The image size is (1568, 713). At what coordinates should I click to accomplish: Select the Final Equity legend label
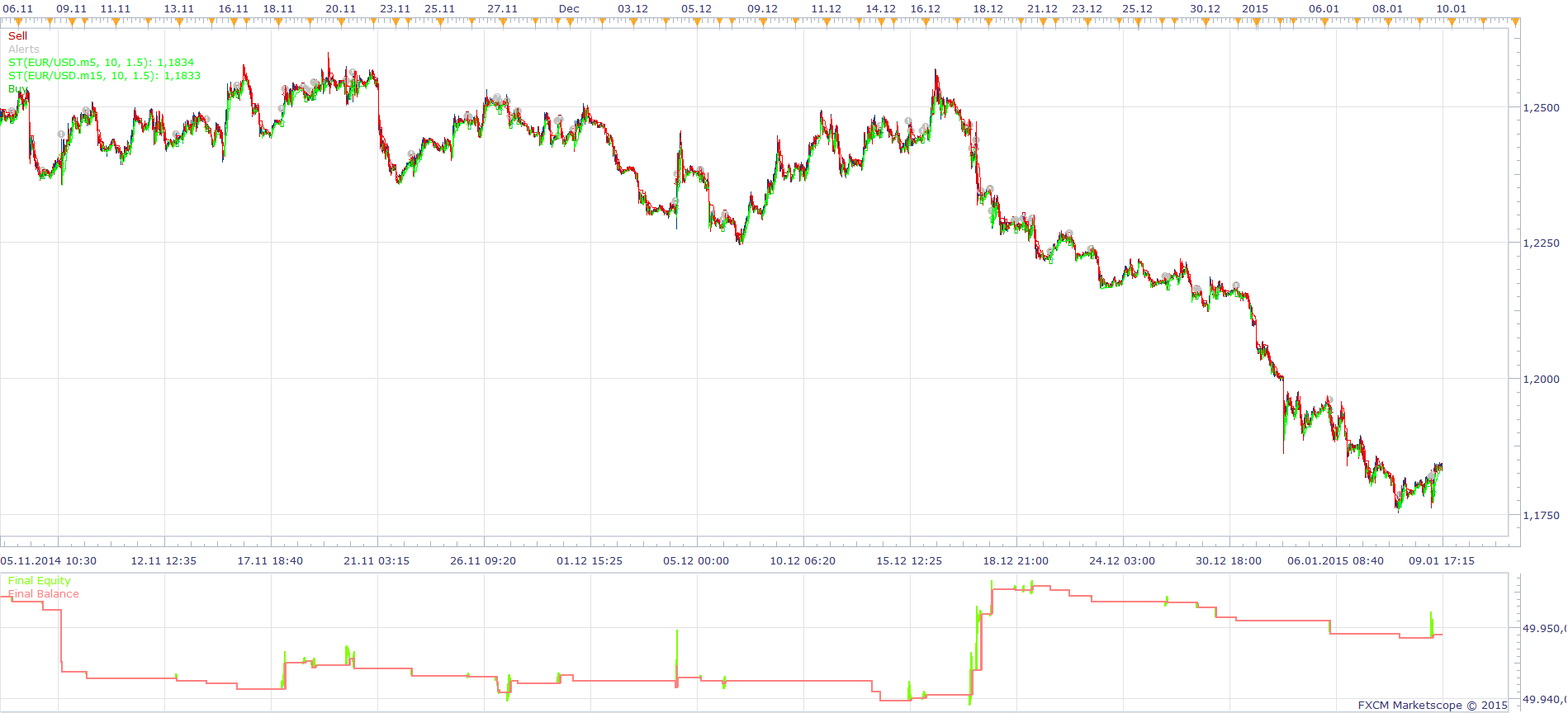point(39,581)
